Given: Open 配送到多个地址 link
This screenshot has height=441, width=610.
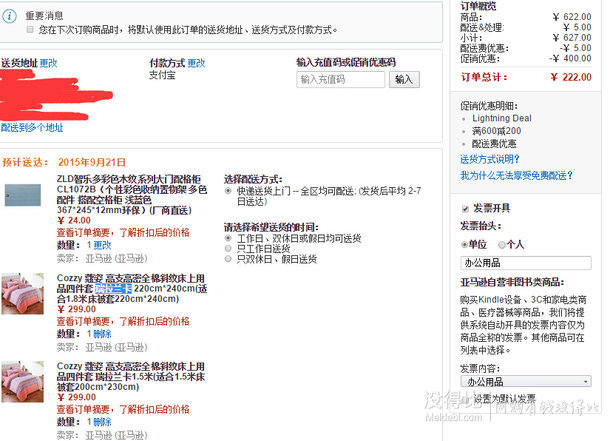Looking at the screenshot, I should (32, 128).
